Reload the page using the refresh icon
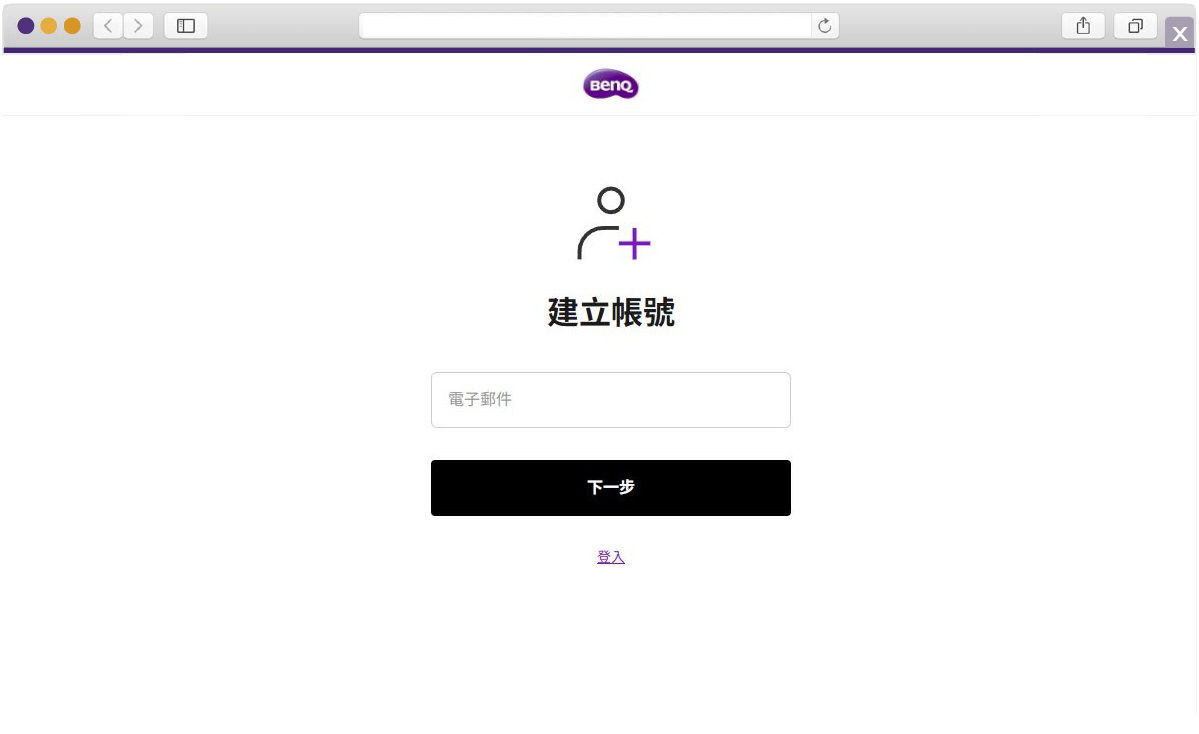Image resolution: width=1199 pixels, height=734 pixels. pos(824,26)
